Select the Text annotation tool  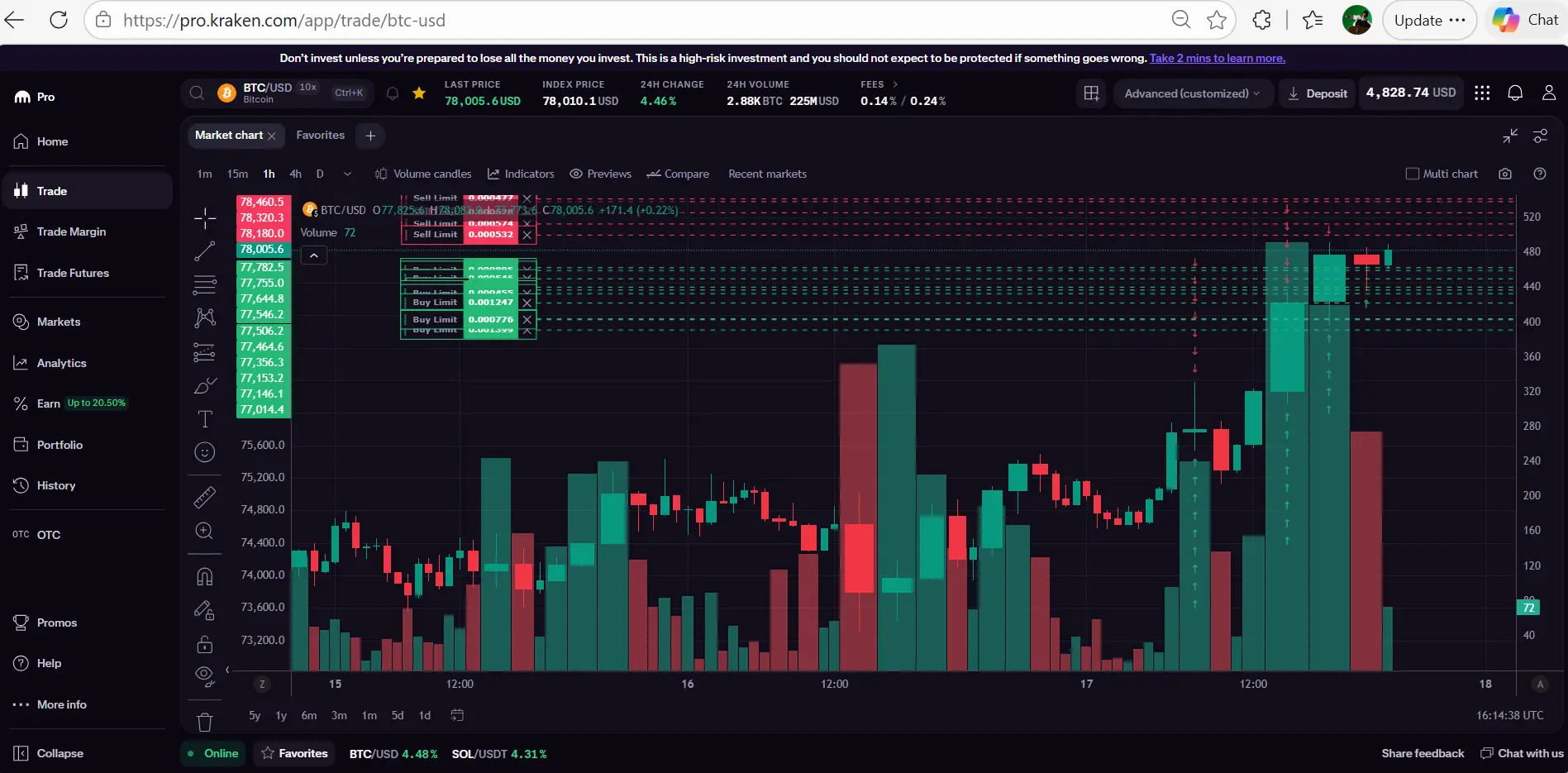[x=205, y=419]
